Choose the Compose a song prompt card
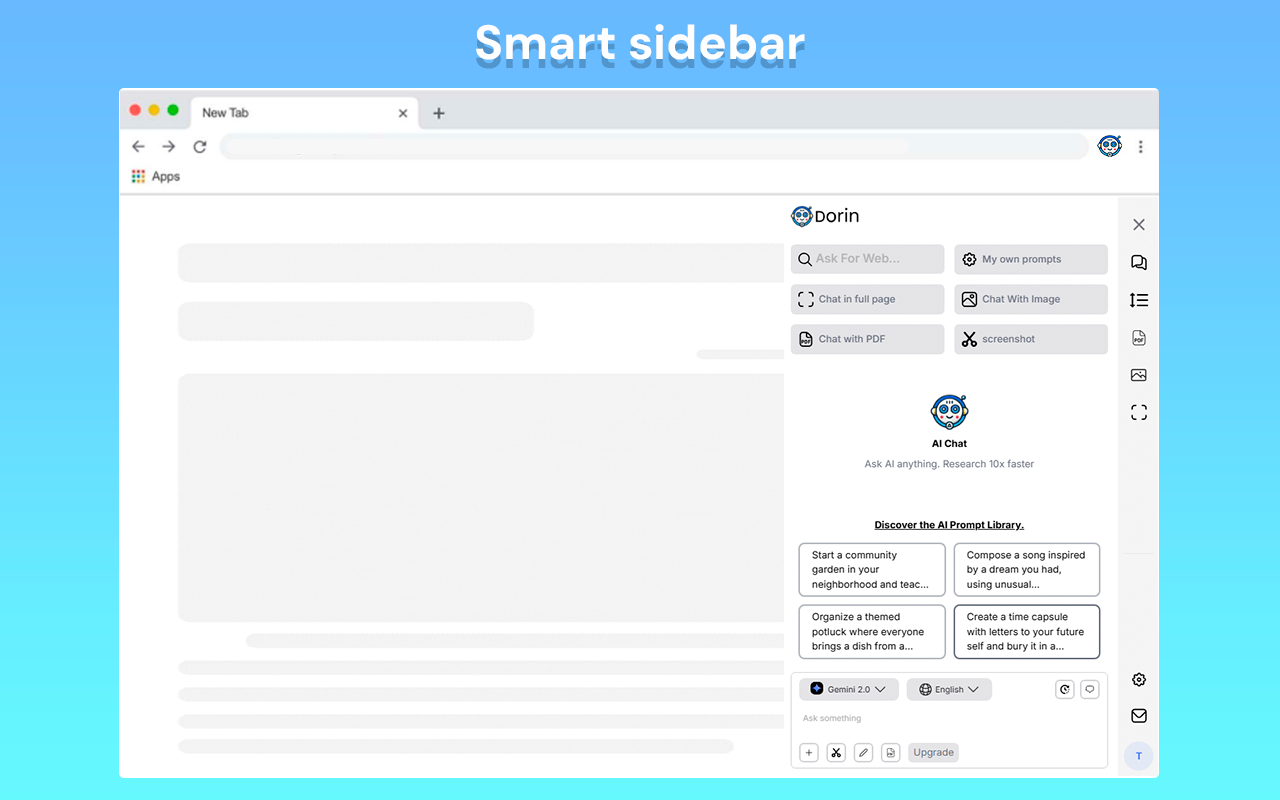The width and height of the screenshot is (1280, 800). coord(1027,570)
